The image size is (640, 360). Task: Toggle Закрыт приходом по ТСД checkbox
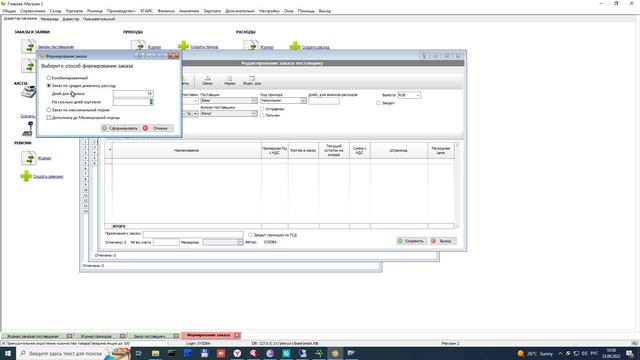[250, 235]
